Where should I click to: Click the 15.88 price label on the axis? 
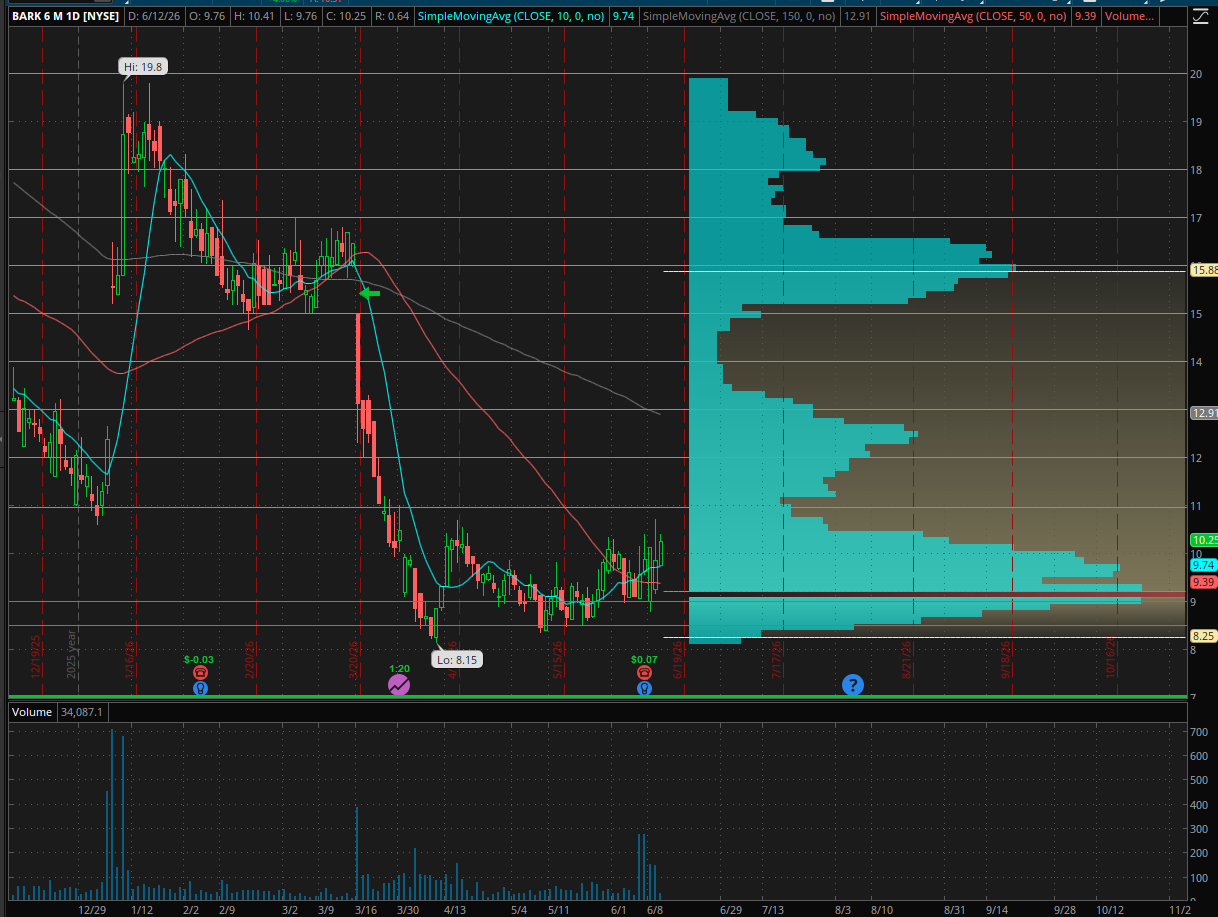(1204, 270)
